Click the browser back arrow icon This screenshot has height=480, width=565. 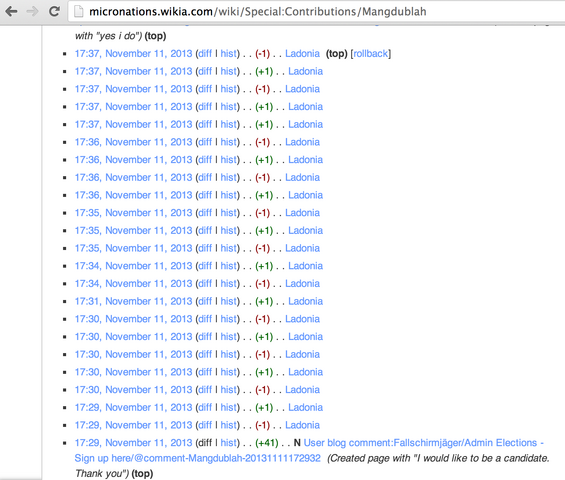(x=12, y=12)
